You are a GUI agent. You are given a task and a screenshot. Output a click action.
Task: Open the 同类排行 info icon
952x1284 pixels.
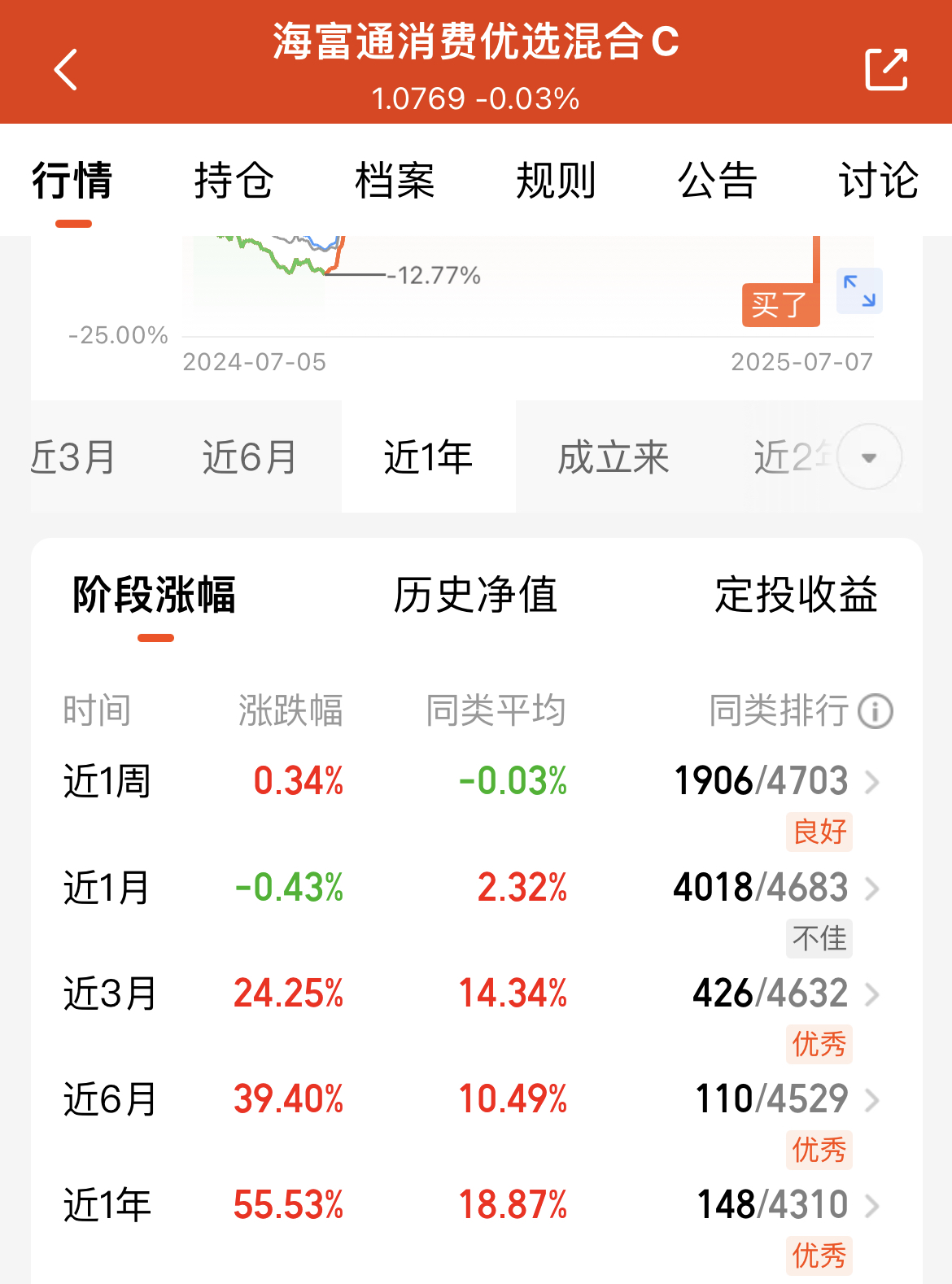click(x=876, y=711)
